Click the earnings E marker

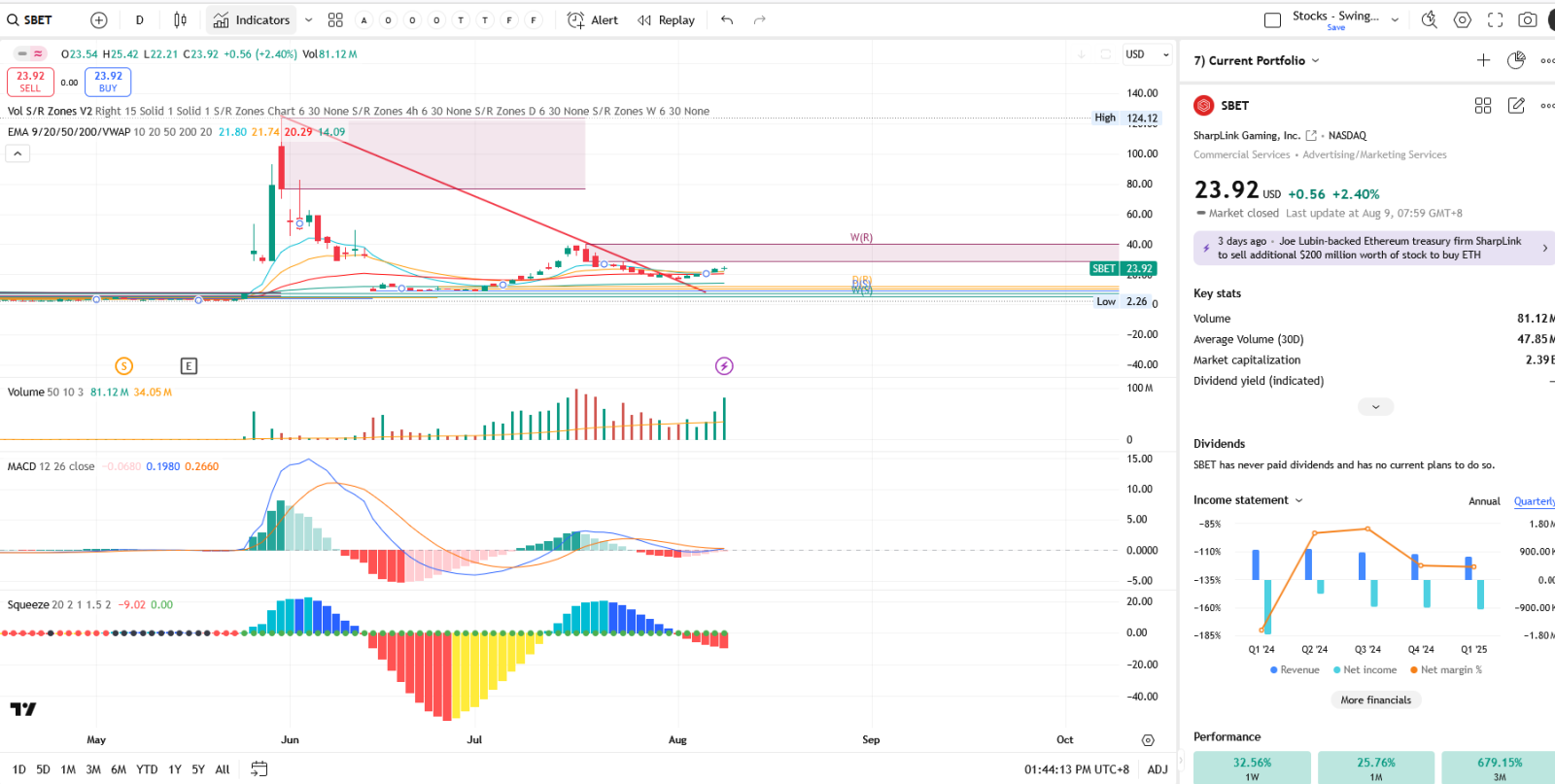click(x=189, y=366)
